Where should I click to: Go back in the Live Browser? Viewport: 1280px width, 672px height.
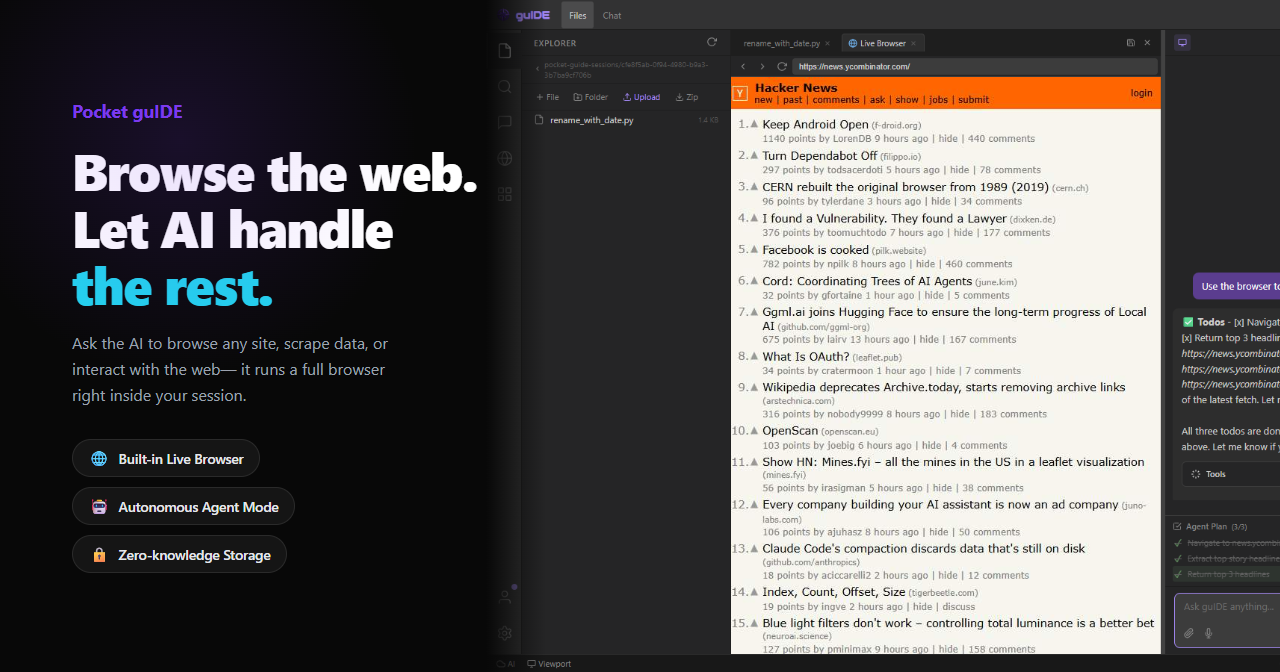743,66
